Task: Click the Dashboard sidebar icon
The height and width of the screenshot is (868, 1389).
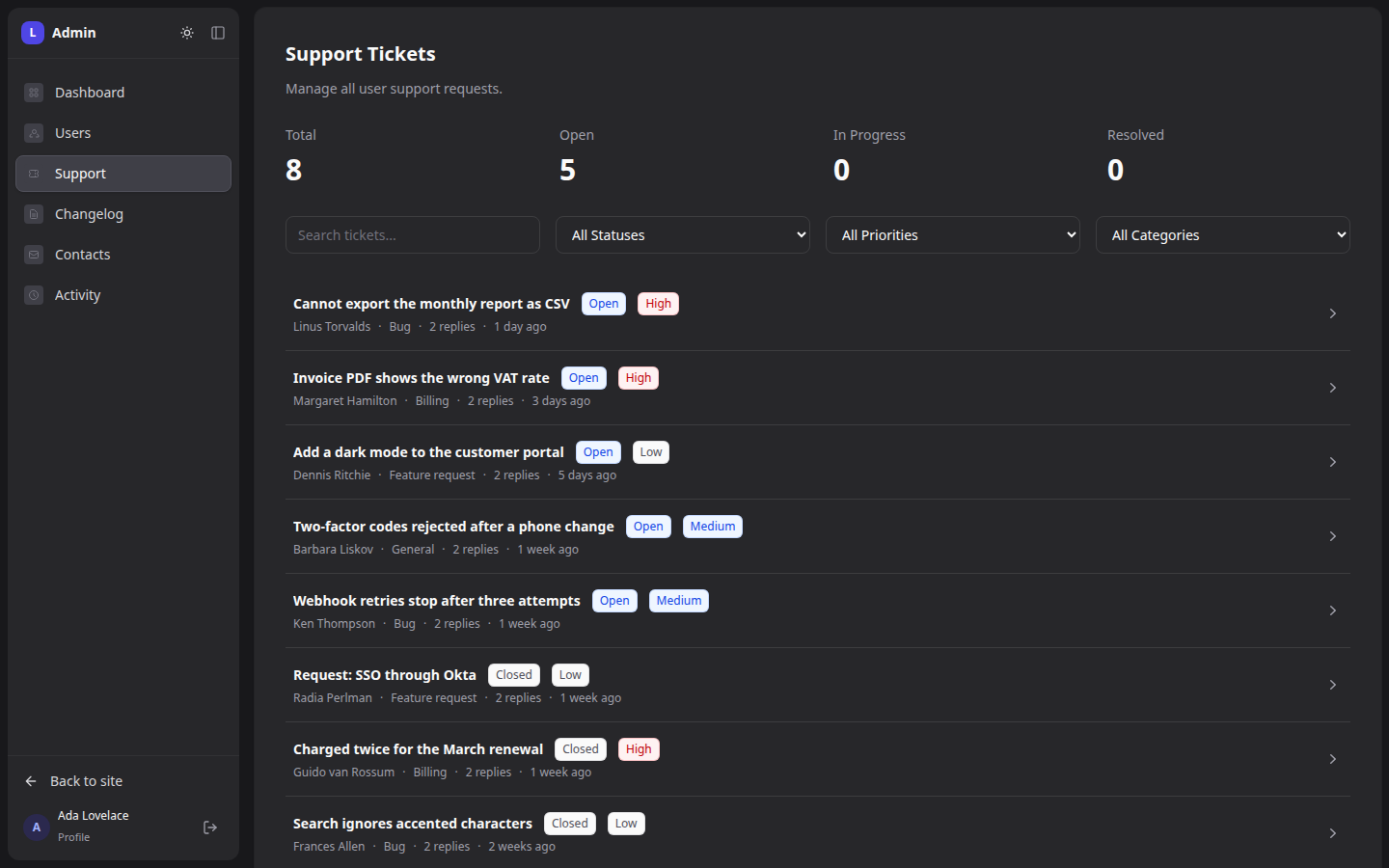Action: 34,93
